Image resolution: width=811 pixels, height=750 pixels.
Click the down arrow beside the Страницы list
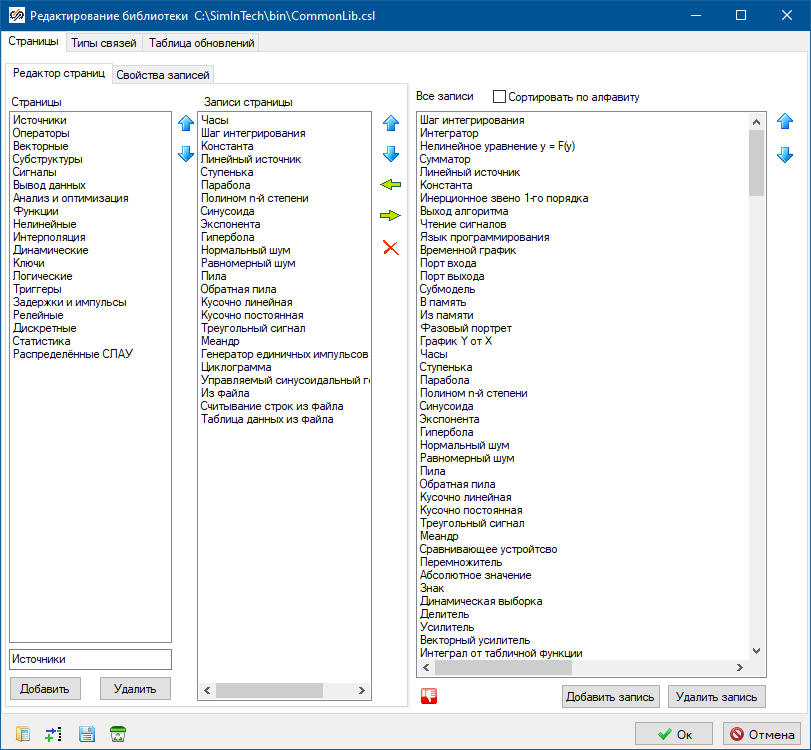186,154
